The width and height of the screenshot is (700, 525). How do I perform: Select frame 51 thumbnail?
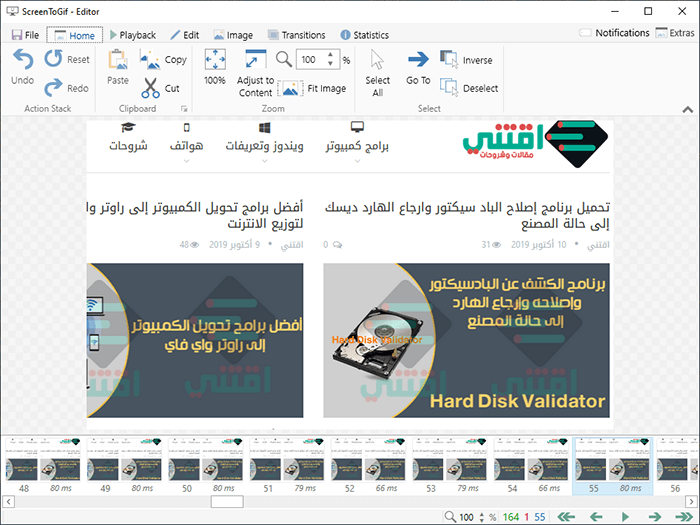287,466
